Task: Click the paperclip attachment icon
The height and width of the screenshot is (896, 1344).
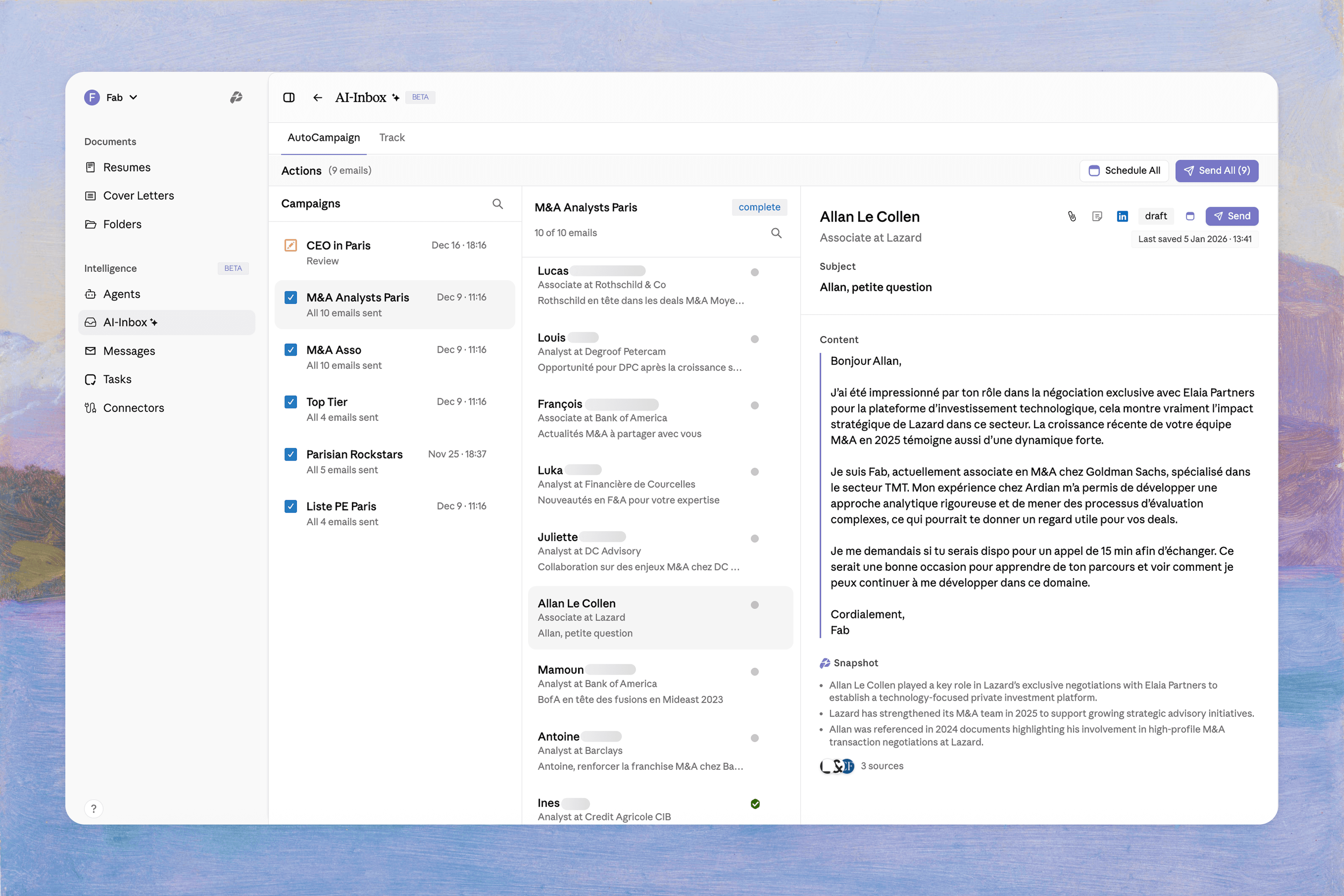Action: pos(1071,216)
